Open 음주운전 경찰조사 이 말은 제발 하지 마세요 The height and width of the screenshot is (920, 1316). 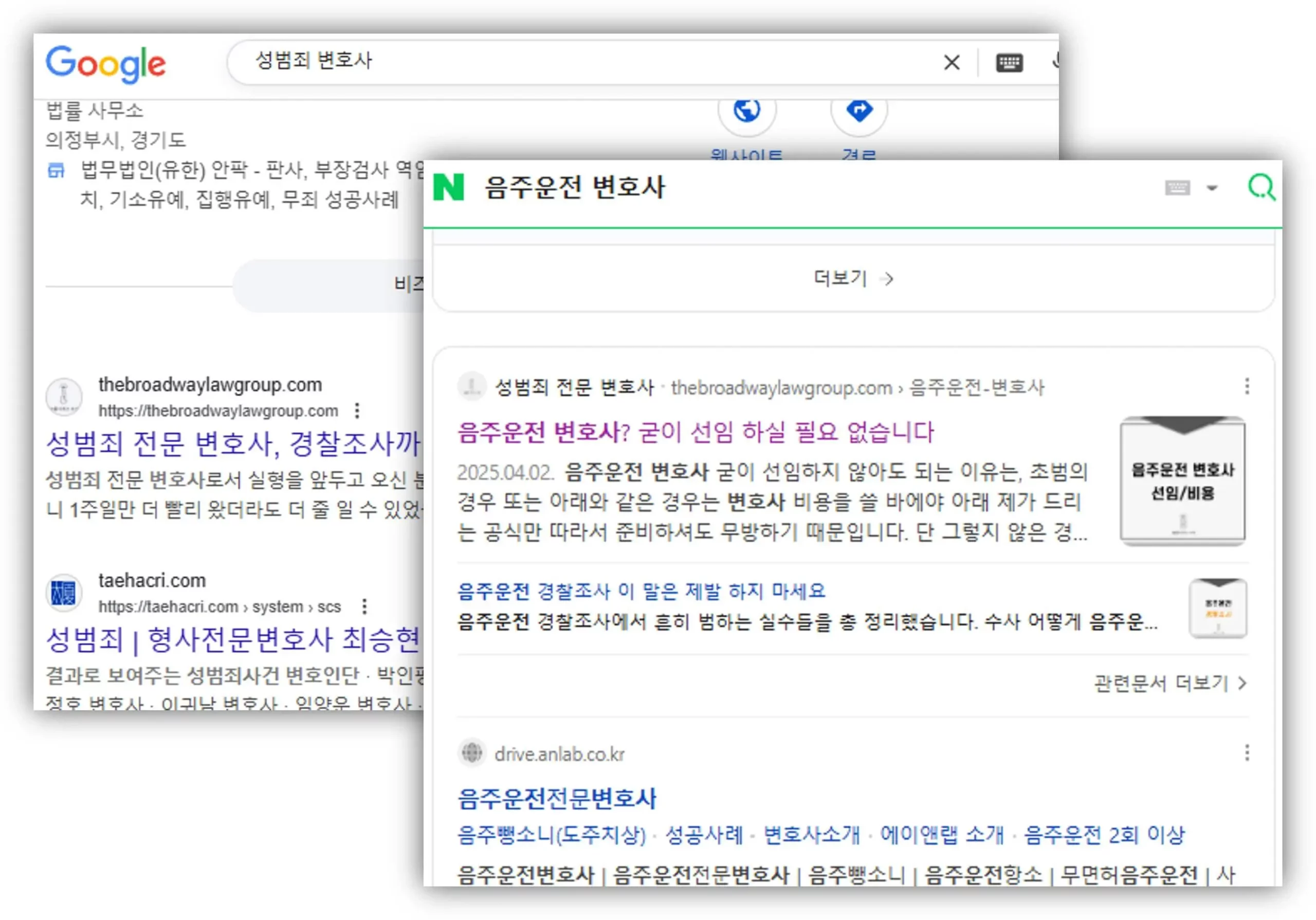click(642, 591)
